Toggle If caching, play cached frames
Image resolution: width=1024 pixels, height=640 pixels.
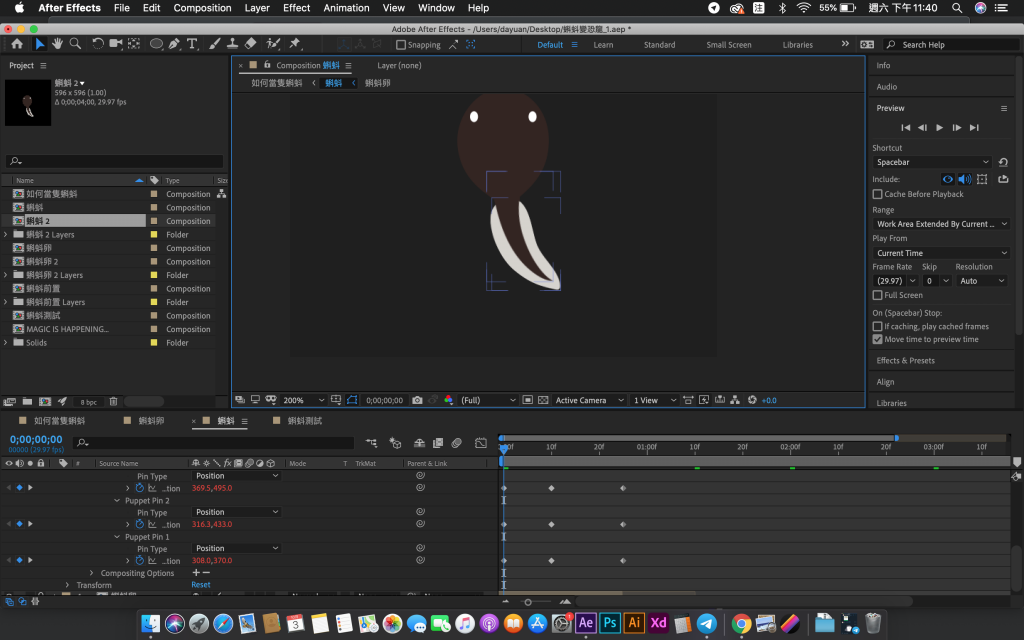878,327
